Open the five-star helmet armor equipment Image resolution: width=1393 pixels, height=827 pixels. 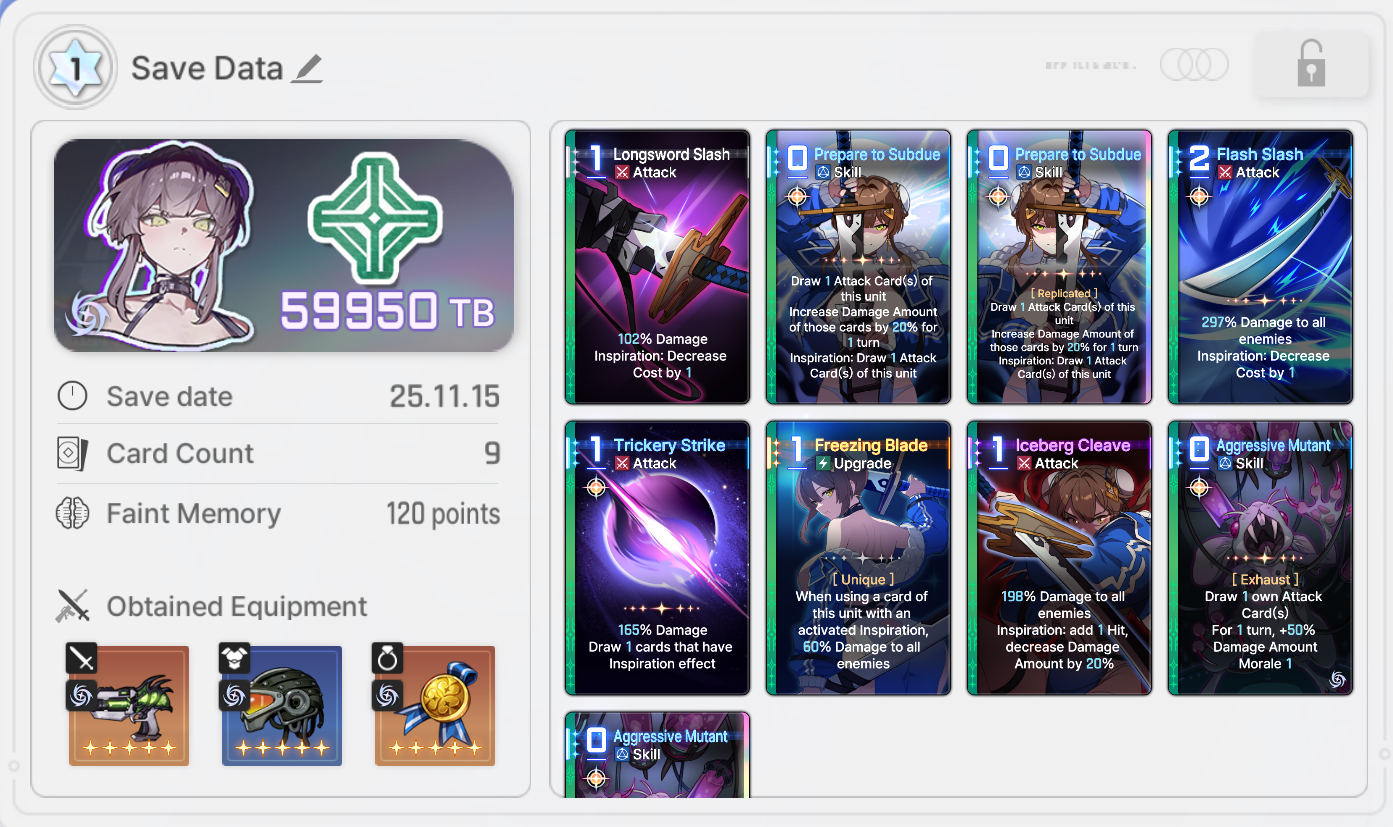[x=282, y=705]
